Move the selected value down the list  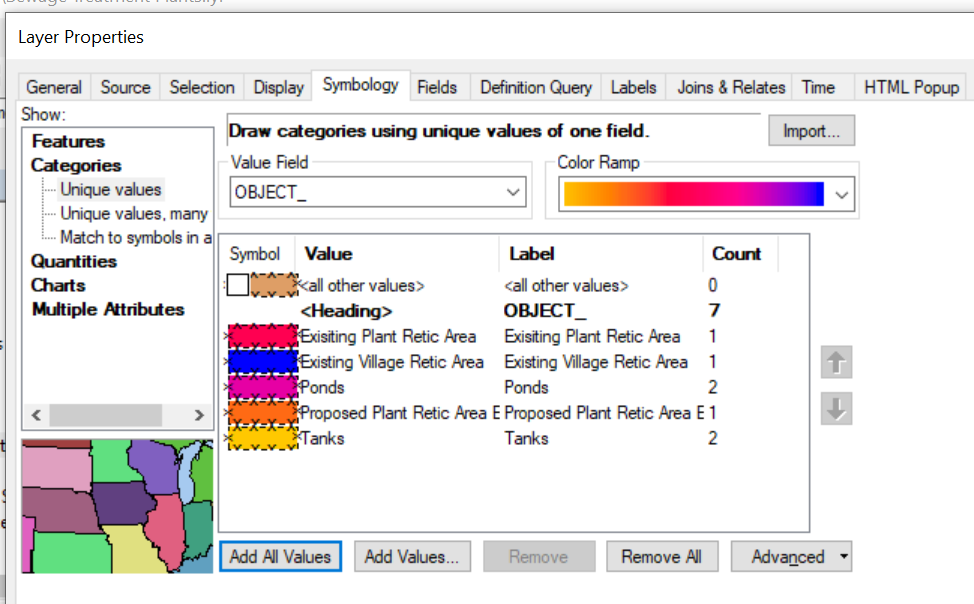(836, 408)
